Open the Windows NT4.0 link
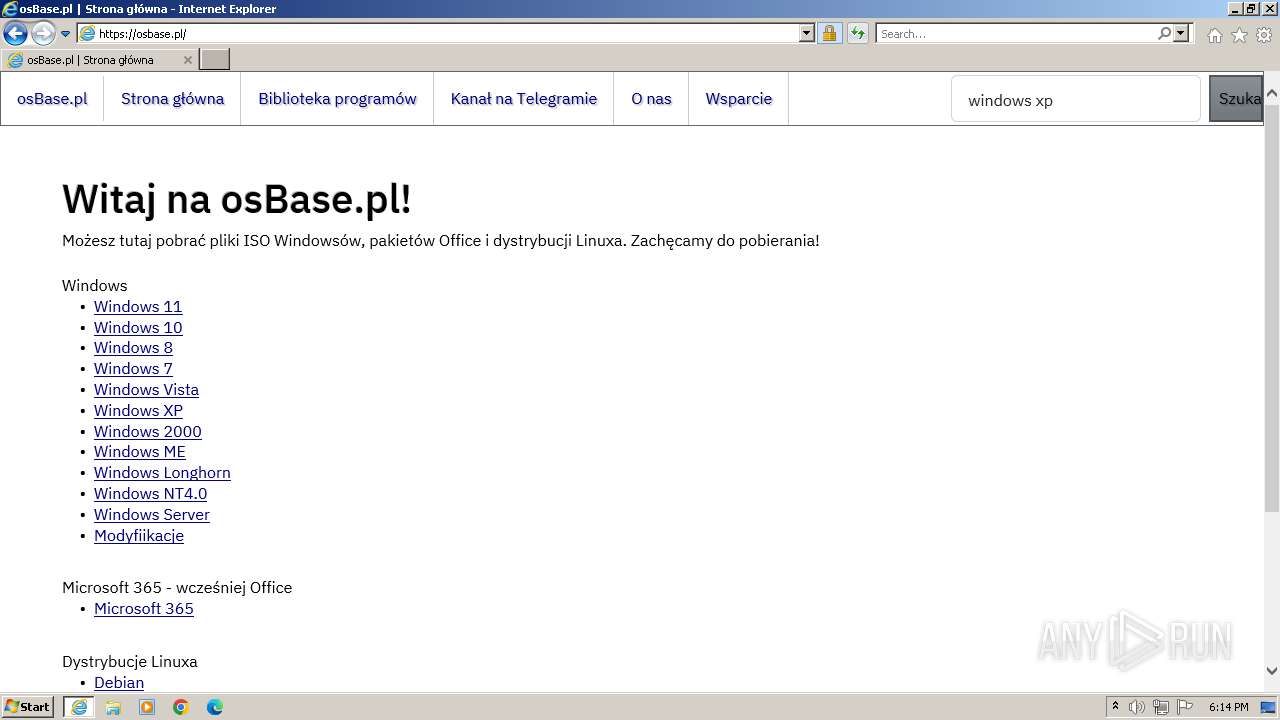 [x=150, y=493]
